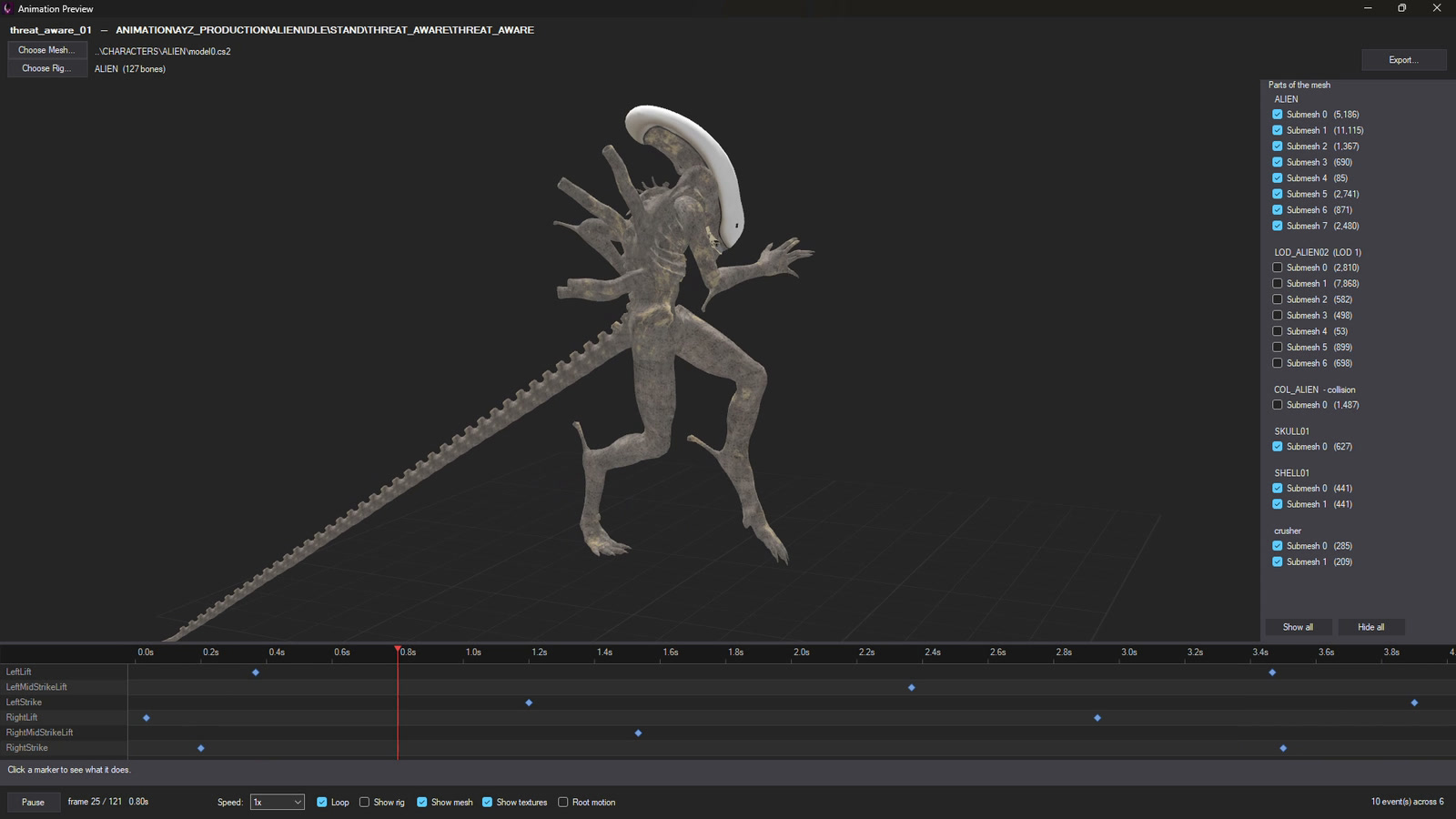1456x819 pixels.
Task: Enable LOD_ALIEN02 Submesh 6 (698)
Action: 1278,363
